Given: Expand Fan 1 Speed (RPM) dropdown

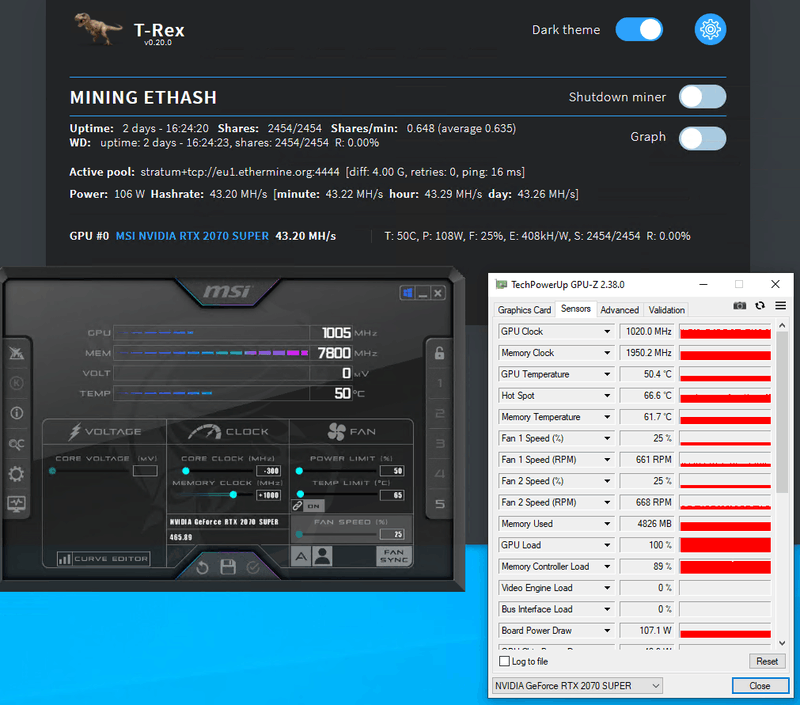Looking at the screenshot, I should coord(607,460).
